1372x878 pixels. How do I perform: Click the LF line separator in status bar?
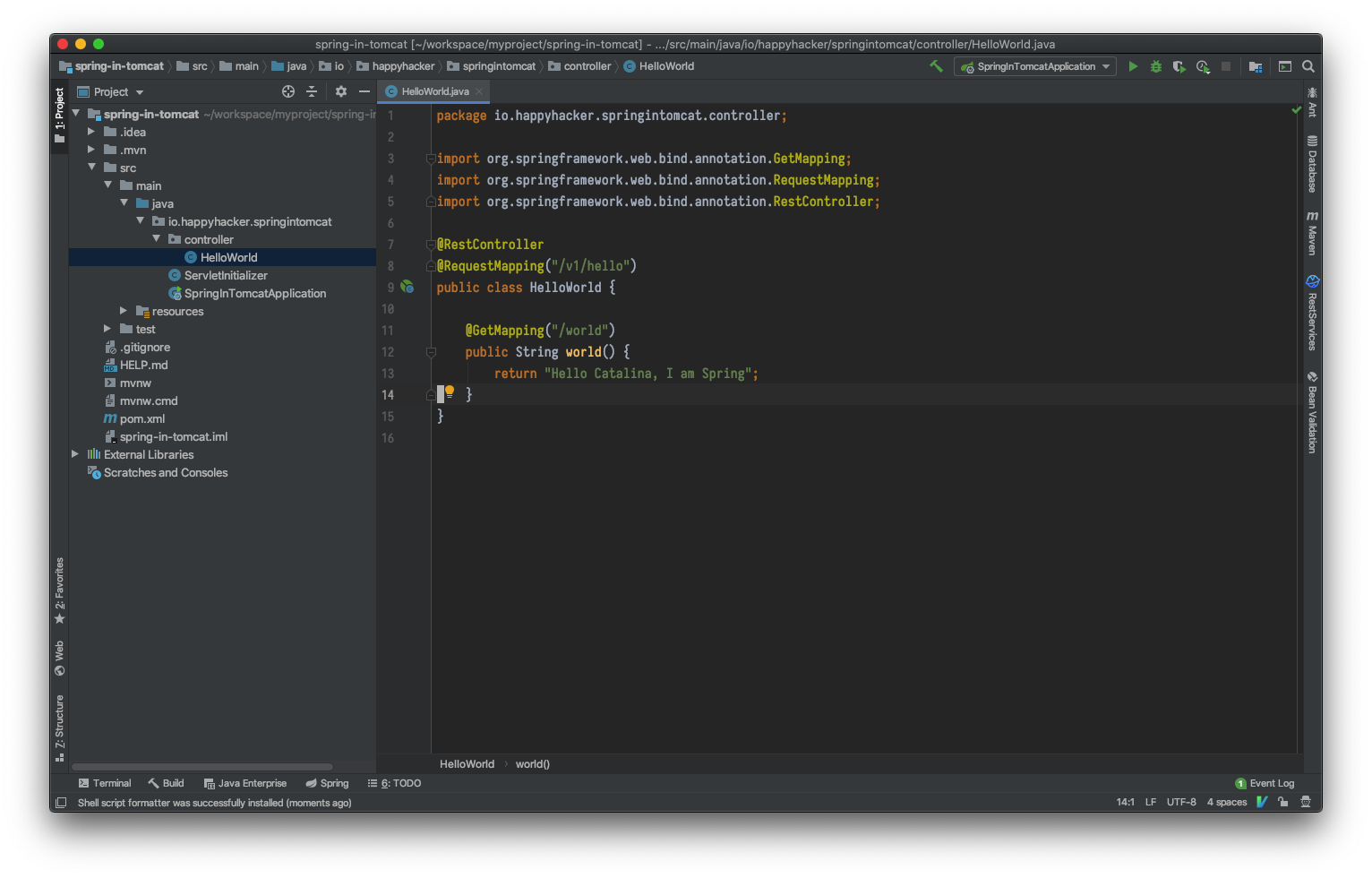point(1151,802)
